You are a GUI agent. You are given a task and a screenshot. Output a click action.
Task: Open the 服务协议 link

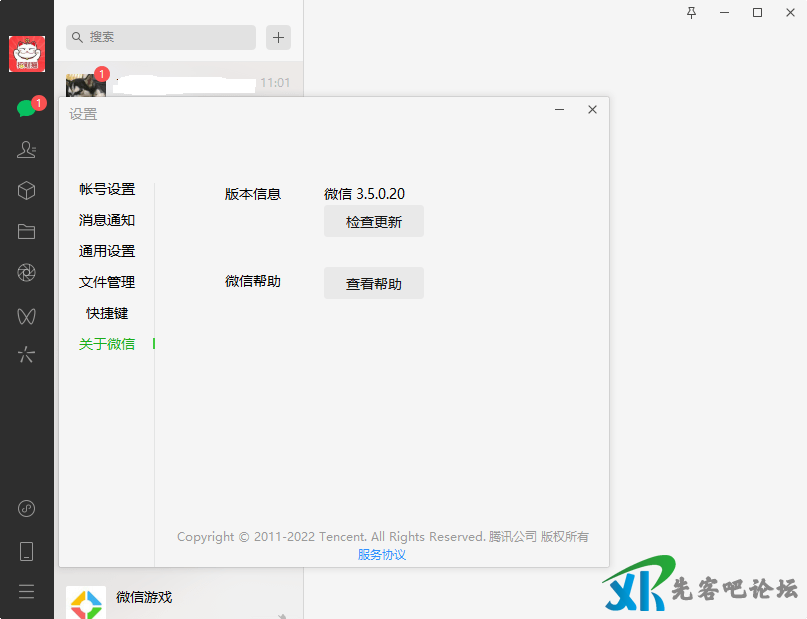pyautogui.click(x=382, y=555)
